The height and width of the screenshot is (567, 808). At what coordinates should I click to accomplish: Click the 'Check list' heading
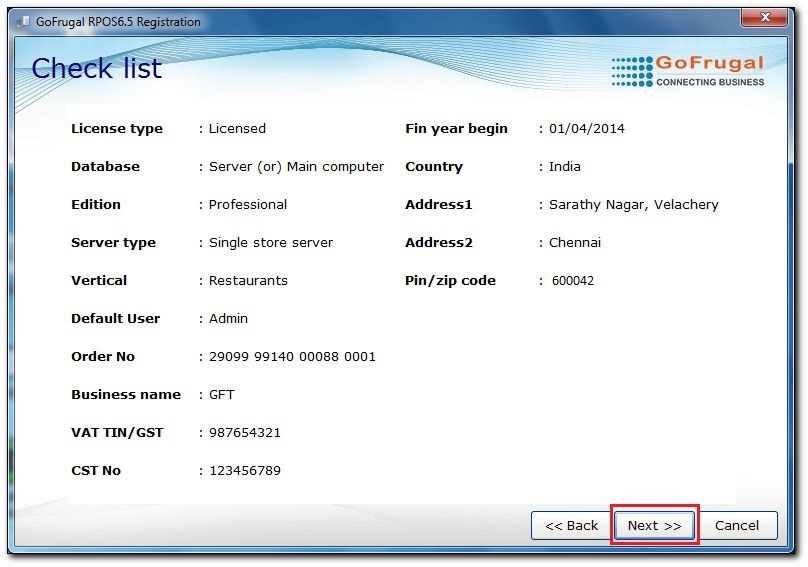pyautogui.click(x=96, y=68)
